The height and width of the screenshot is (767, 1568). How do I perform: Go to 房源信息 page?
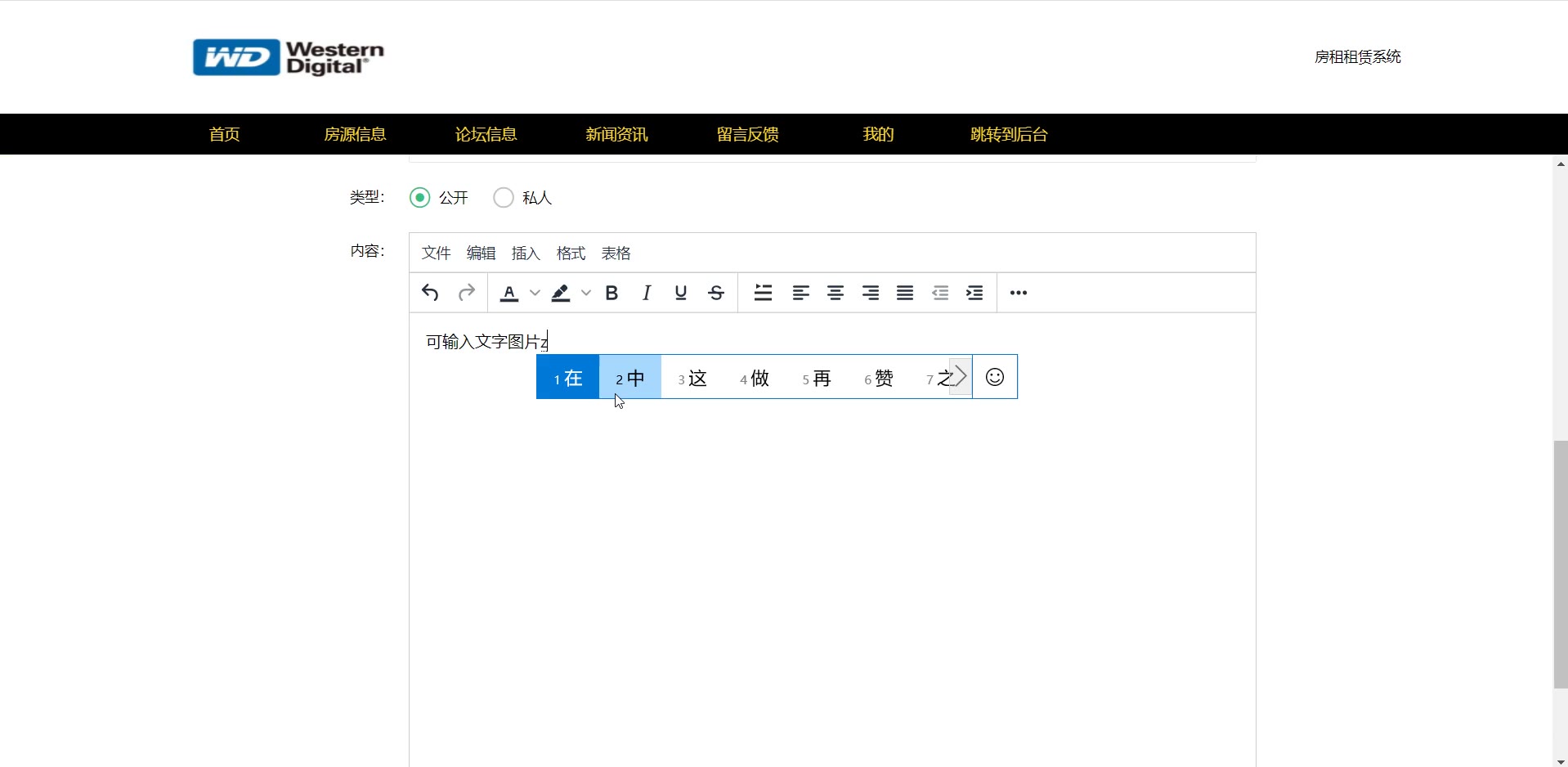click(355, 134)
